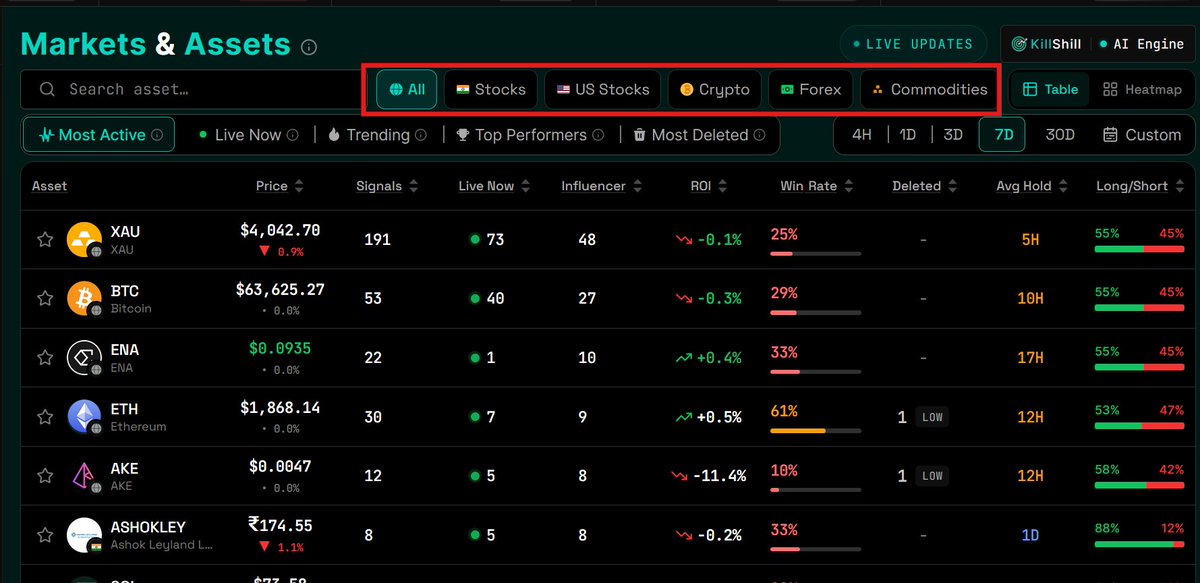Star the ETH asset as favorite
This screenshot has width=1200, height=583.
pos(44,416)
